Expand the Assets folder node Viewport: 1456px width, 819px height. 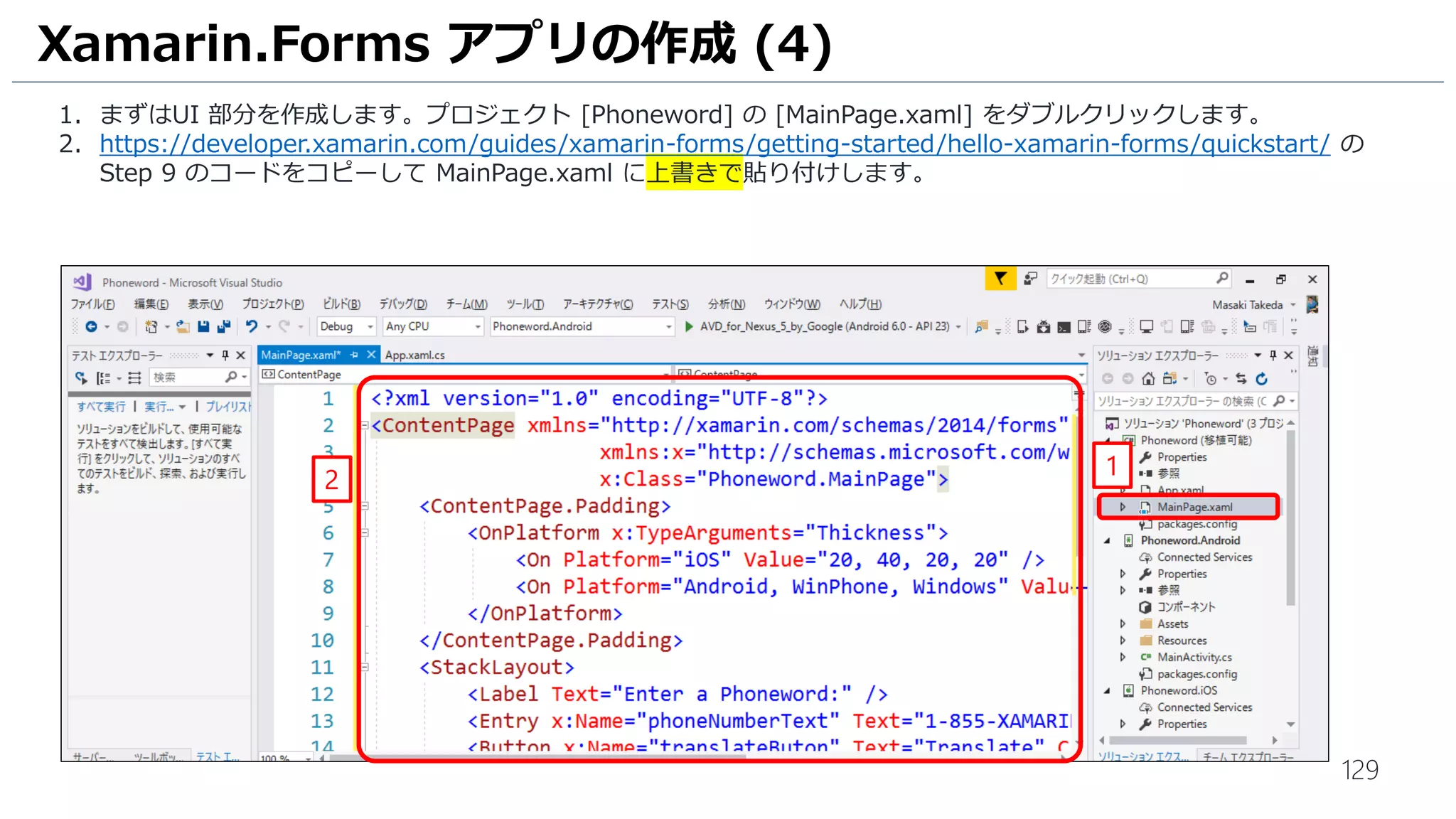click(x=1123, y=623)
